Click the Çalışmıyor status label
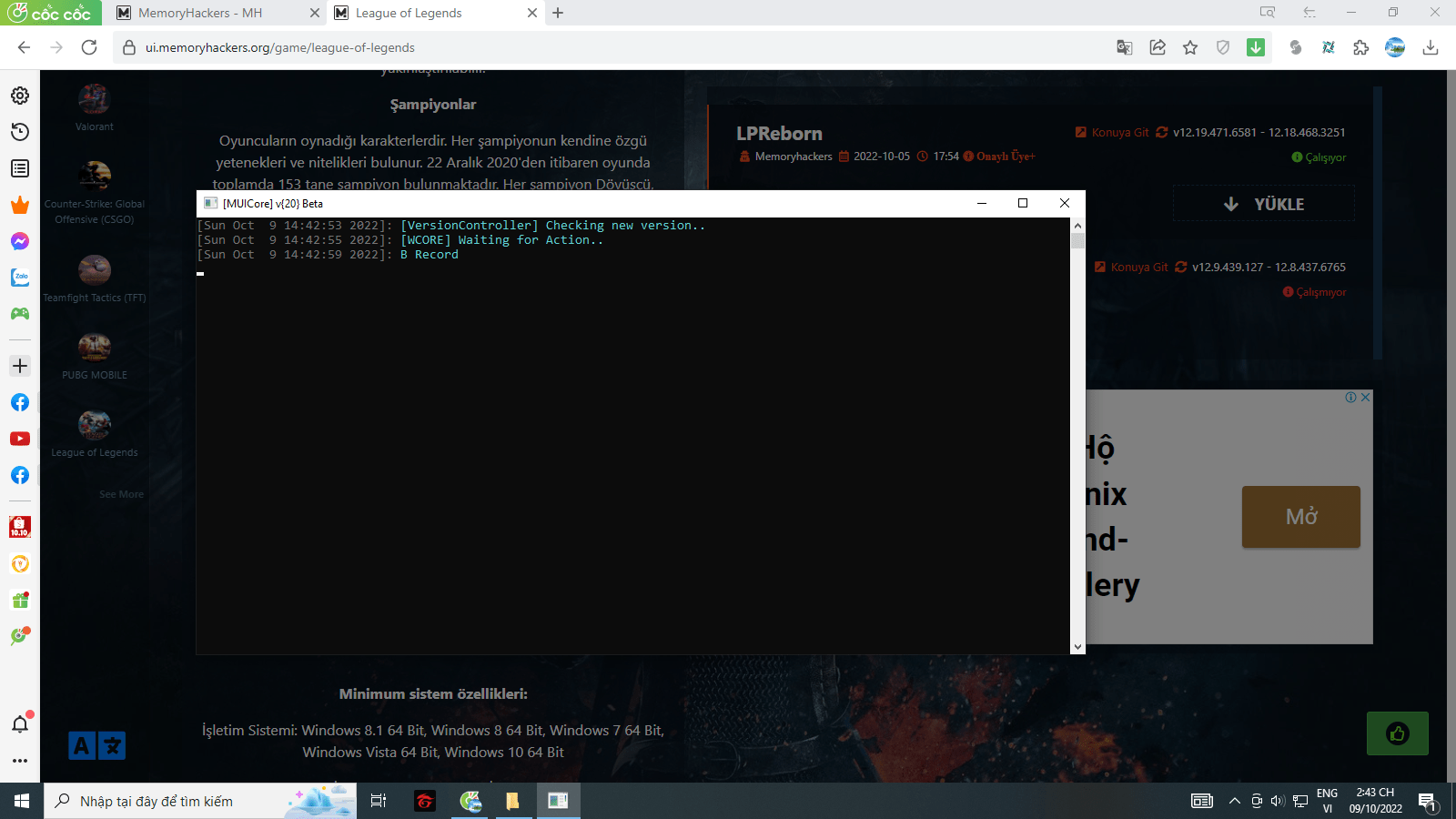This screenshot has height=819, width=1456. 1314,292
